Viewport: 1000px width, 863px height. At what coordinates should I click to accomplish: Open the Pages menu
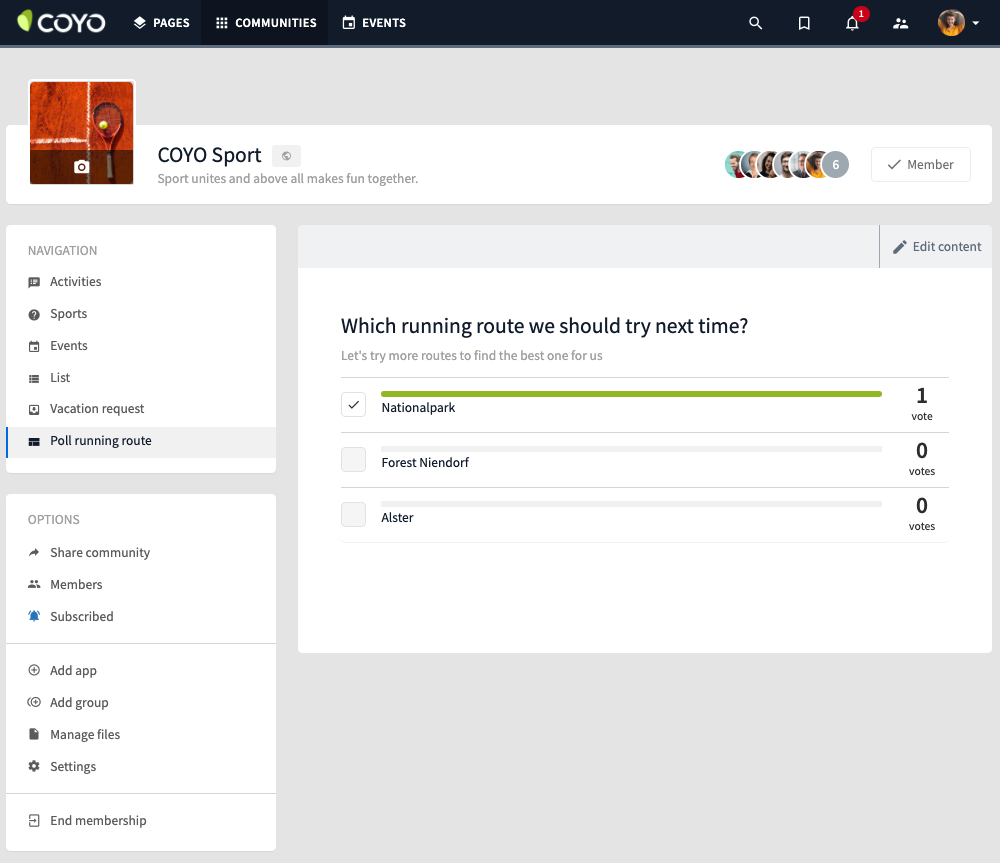coord(161,22)
